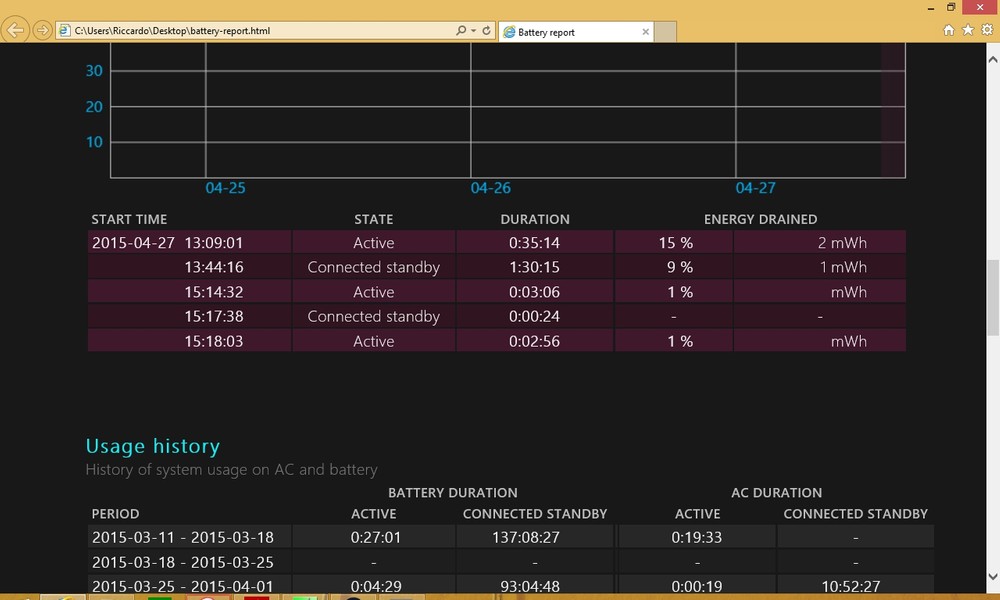Click the 2015-04-27 13:09:01 start time cell
The image size is (1000, 600).
189,242
